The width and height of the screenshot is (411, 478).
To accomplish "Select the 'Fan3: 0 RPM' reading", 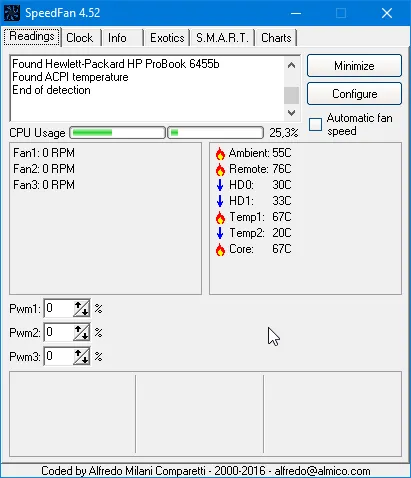I will 44,185.
